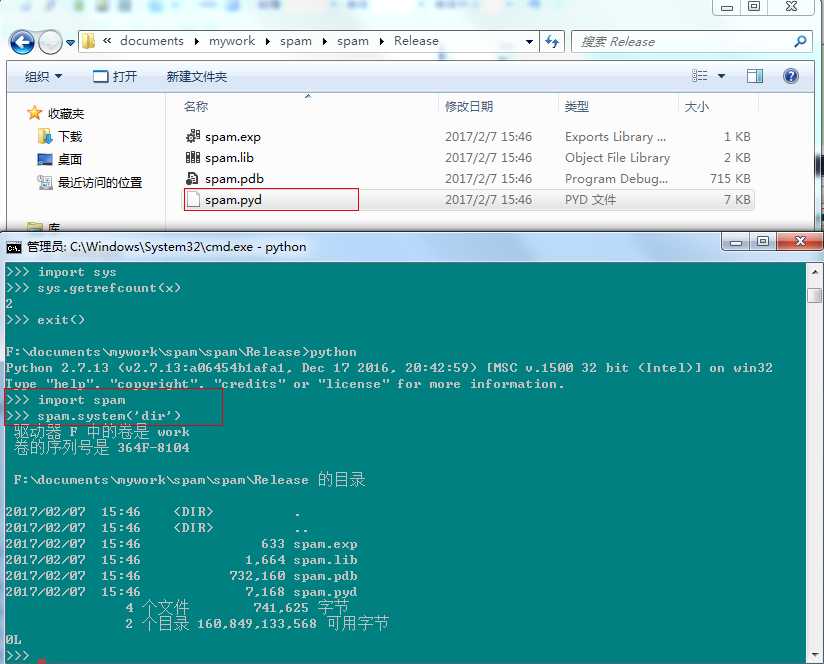
Task: Select the spam.lib file
Action: [x=229, y=158]
